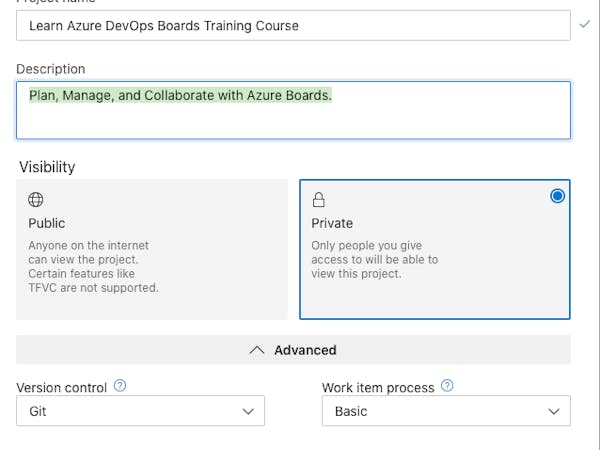Click the globe icon in Public card
The image size is (600, 450).
click(x=36, y=199)
